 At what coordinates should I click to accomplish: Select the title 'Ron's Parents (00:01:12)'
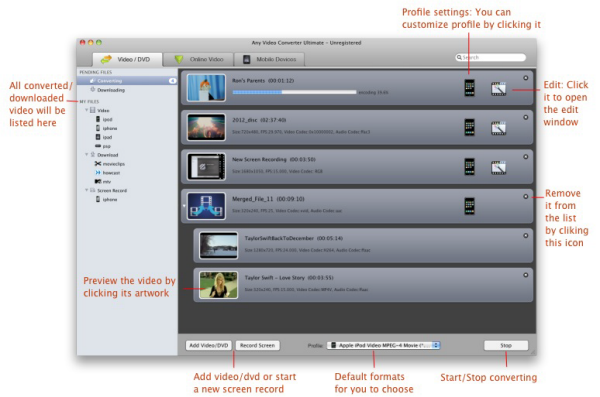(x=263, y=81)
